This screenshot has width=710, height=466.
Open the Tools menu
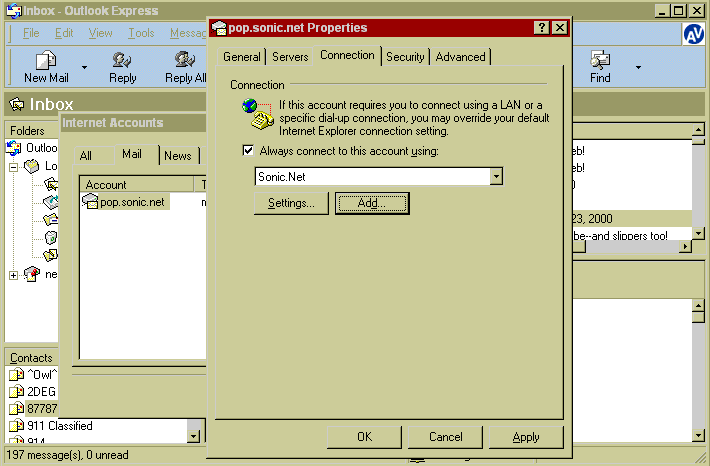click(x=141, y=33)
